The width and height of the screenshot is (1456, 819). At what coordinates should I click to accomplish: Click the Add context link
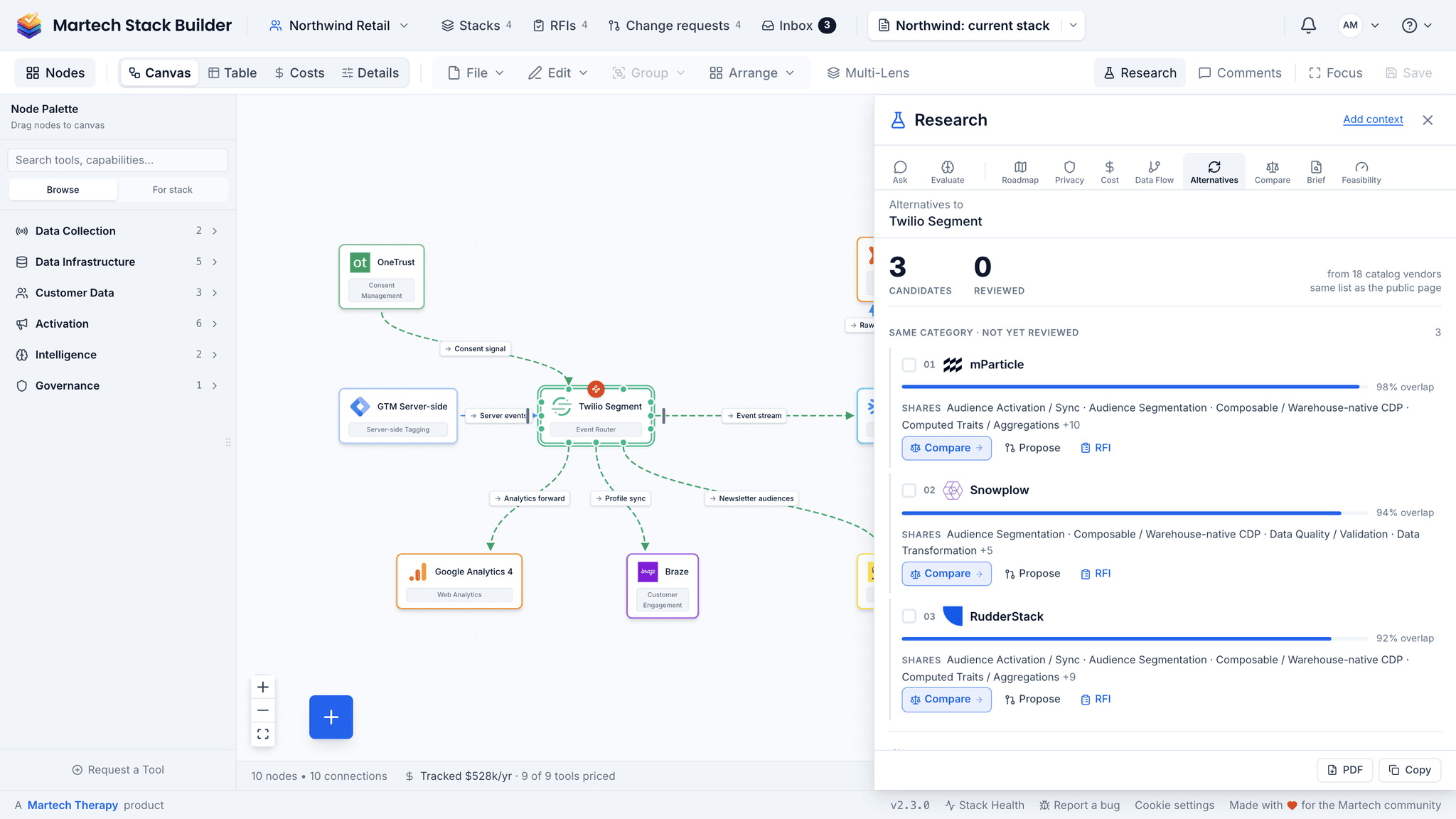(x=1373, y=119)
